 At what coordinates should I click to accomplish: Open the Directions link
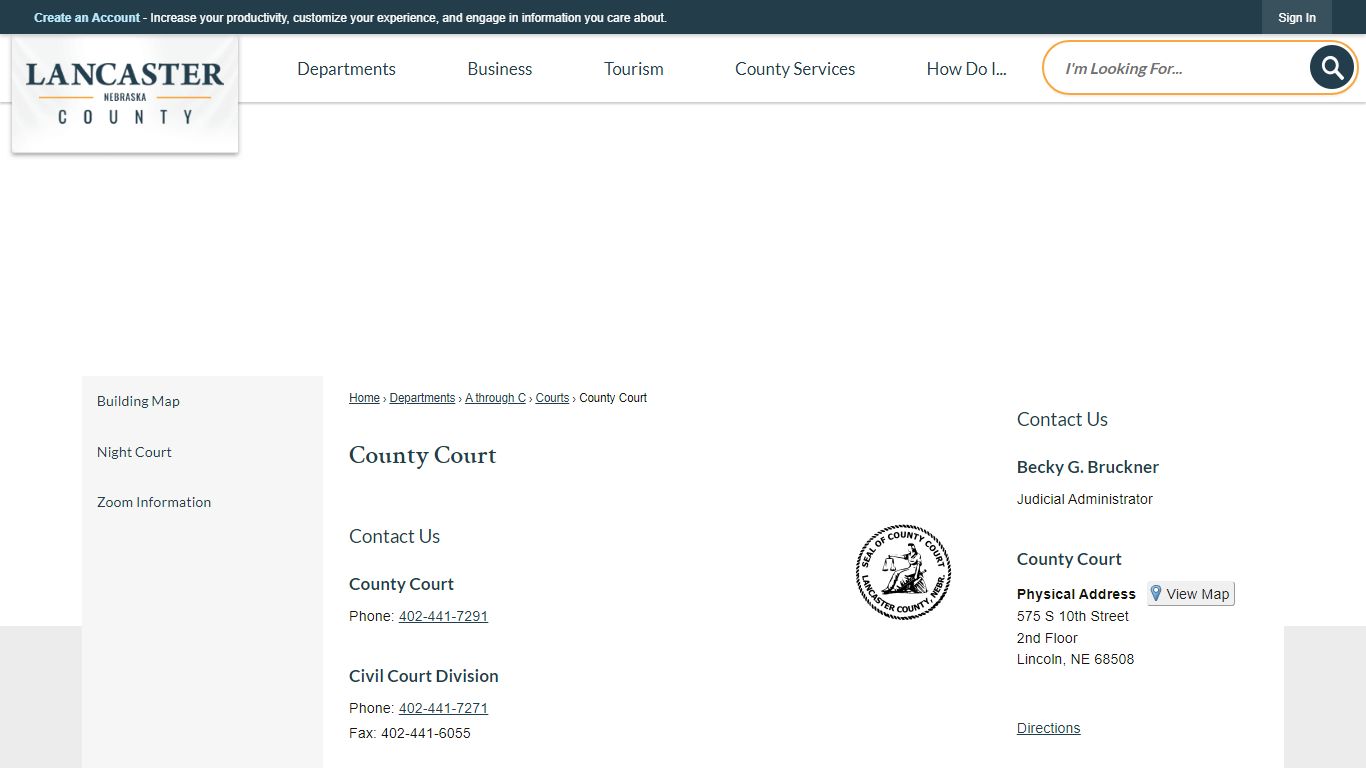[x=1048, y=728]
